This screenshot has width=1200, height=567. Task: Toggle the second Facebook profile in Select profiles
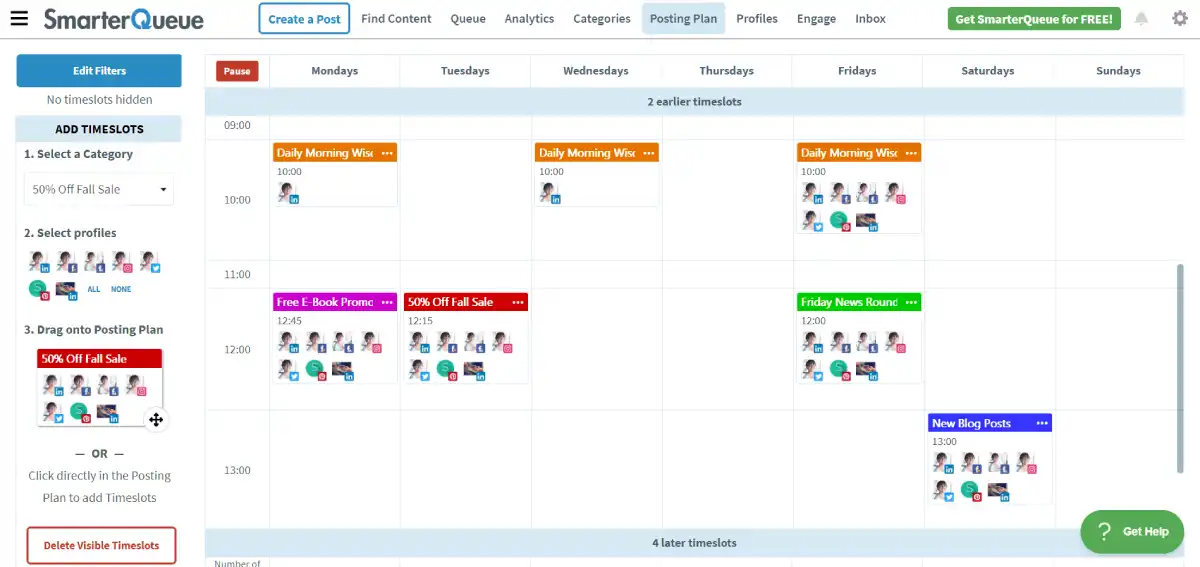coord(94,262)
